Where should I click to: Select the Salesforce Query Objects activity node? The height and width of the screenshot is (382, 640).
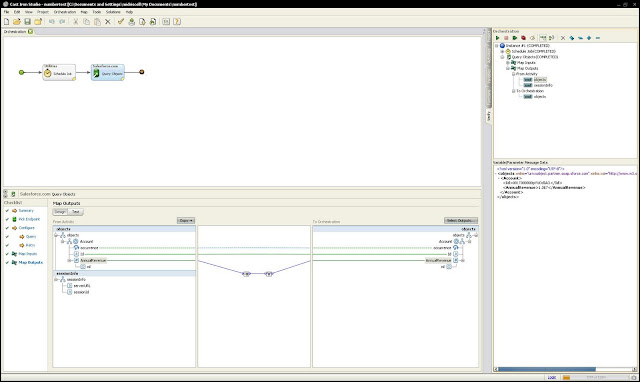tap(108, 72)
